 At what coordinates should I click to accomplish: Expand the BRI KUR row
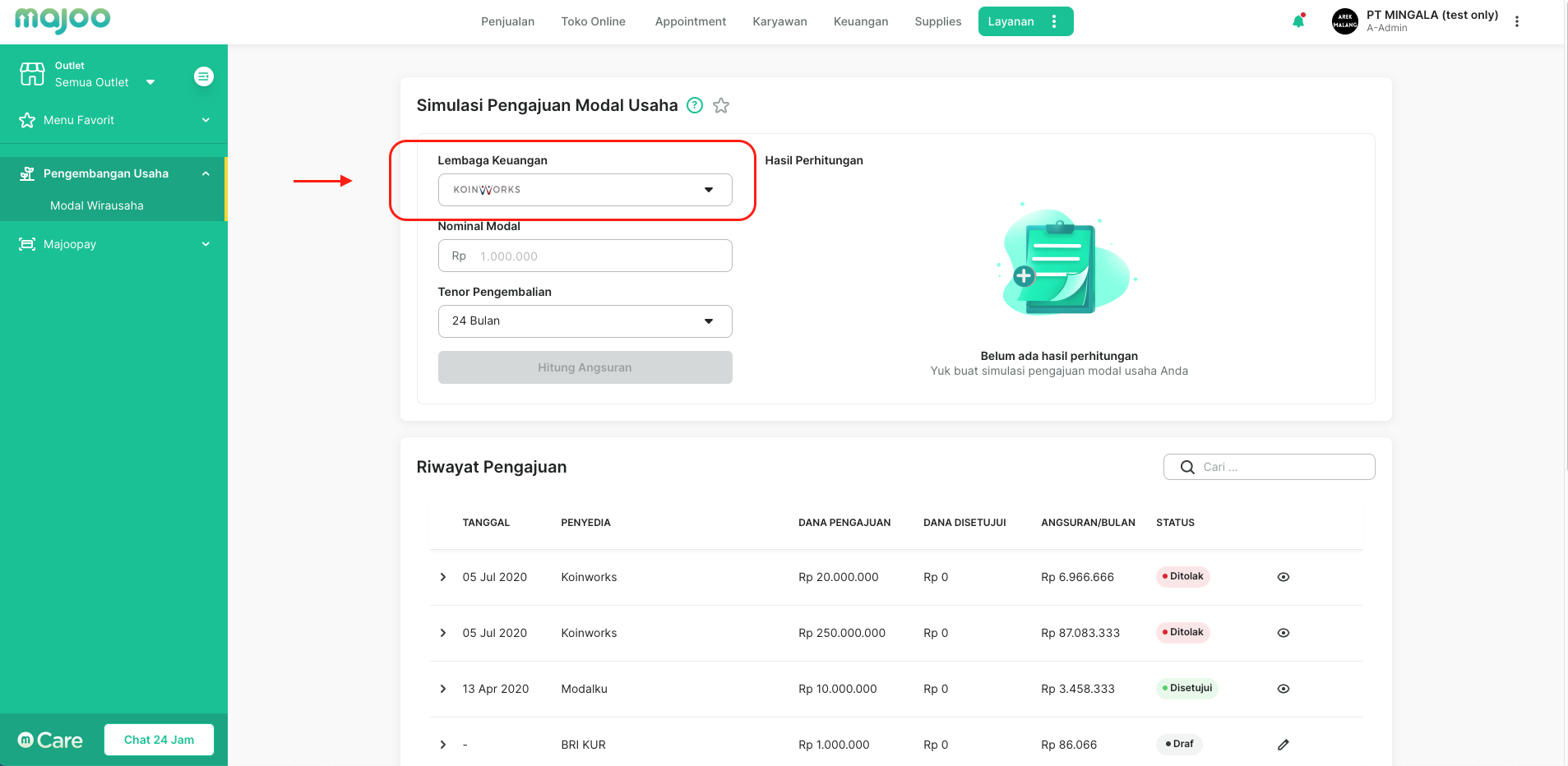pos(443,745)
